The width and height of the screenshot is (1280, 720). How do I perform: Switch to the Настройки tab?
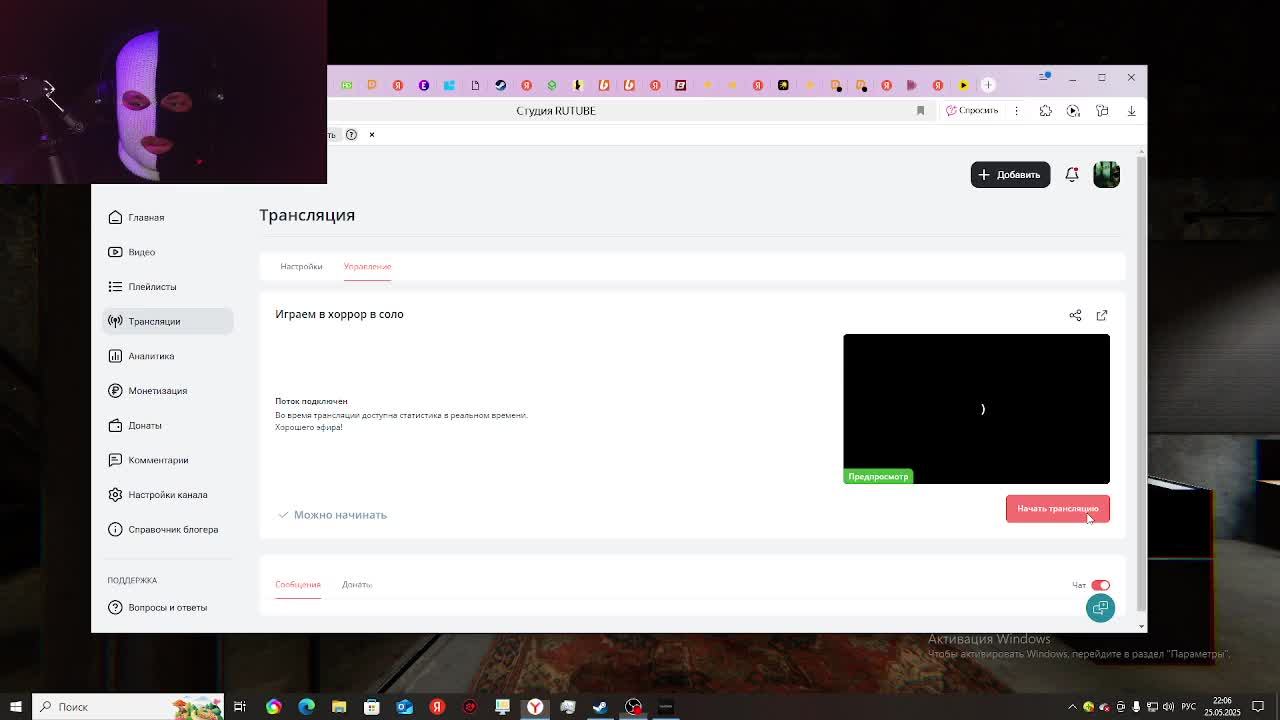pyautogui.click(x=301, y=266)
